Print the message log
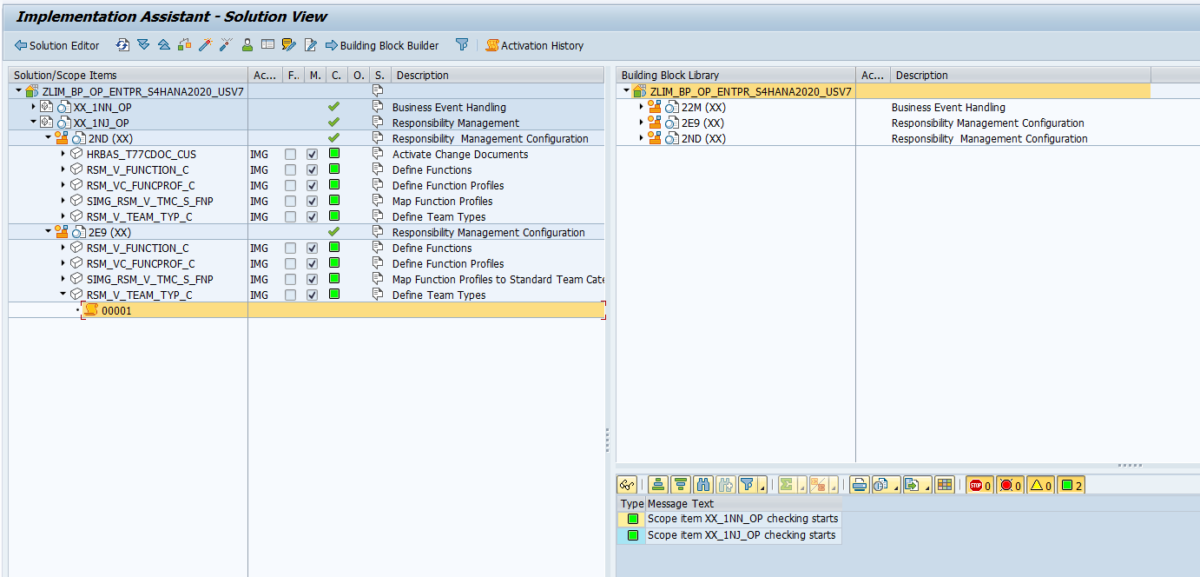Image resolution: width=1200 pixels, height=577 pixels. (x=859, y=485)
